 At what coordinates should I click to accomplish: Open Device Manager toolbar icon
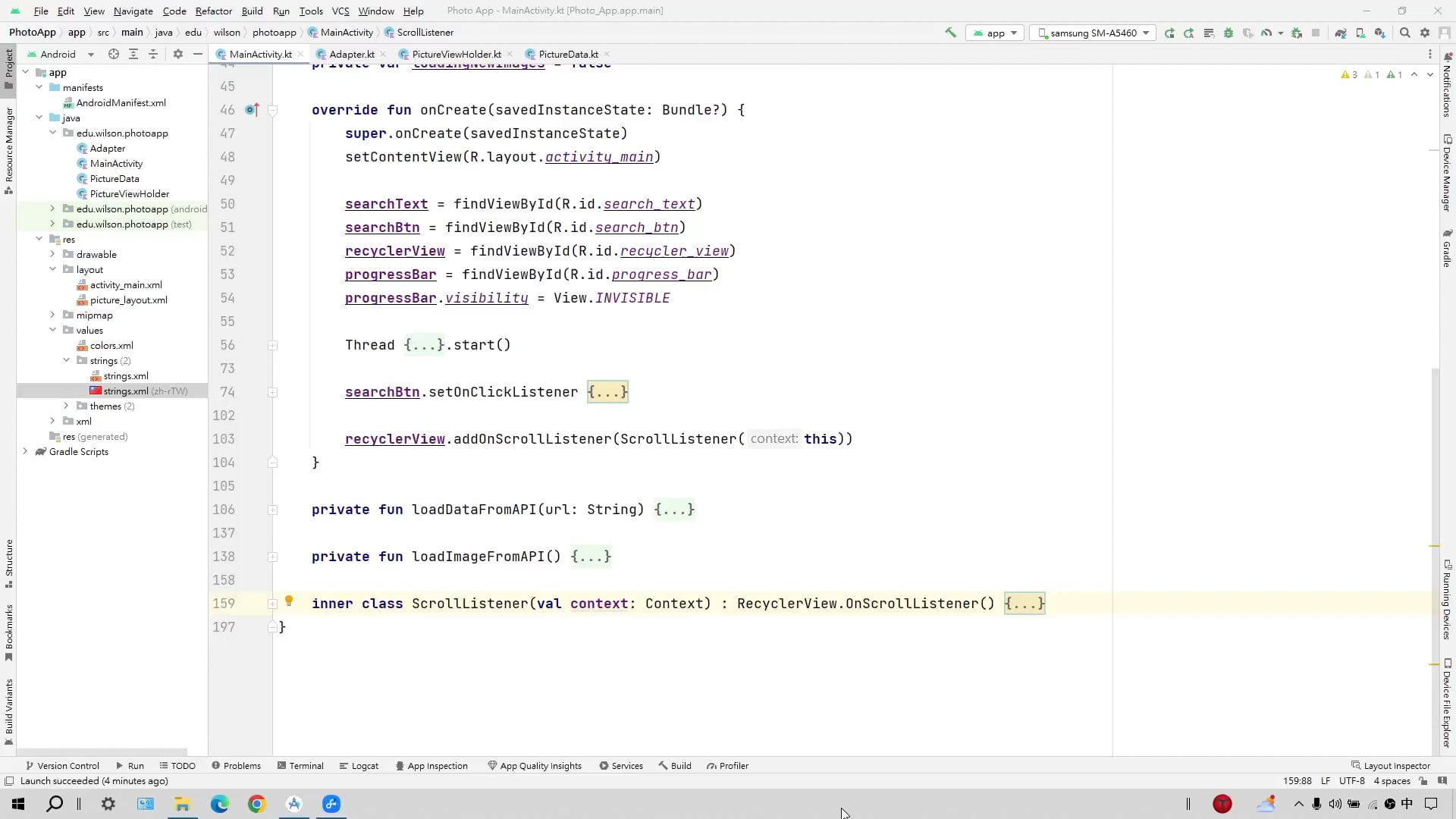[1360, 33]
